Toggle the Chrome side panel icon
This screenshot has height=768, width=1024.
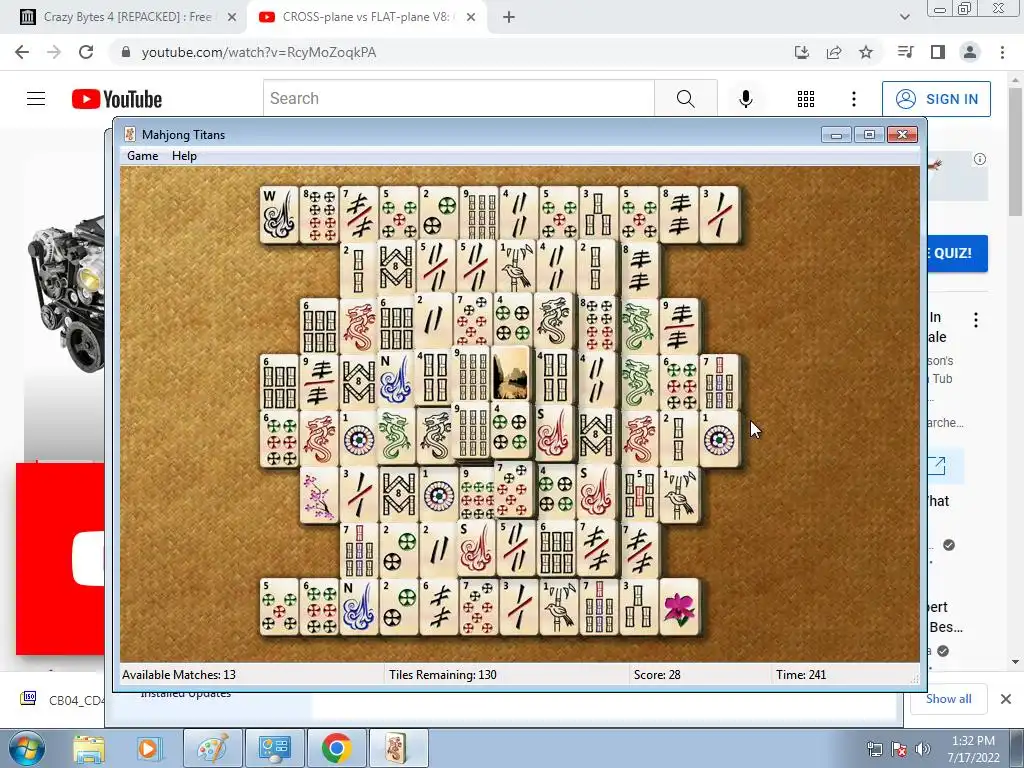[x=938, y=52]
